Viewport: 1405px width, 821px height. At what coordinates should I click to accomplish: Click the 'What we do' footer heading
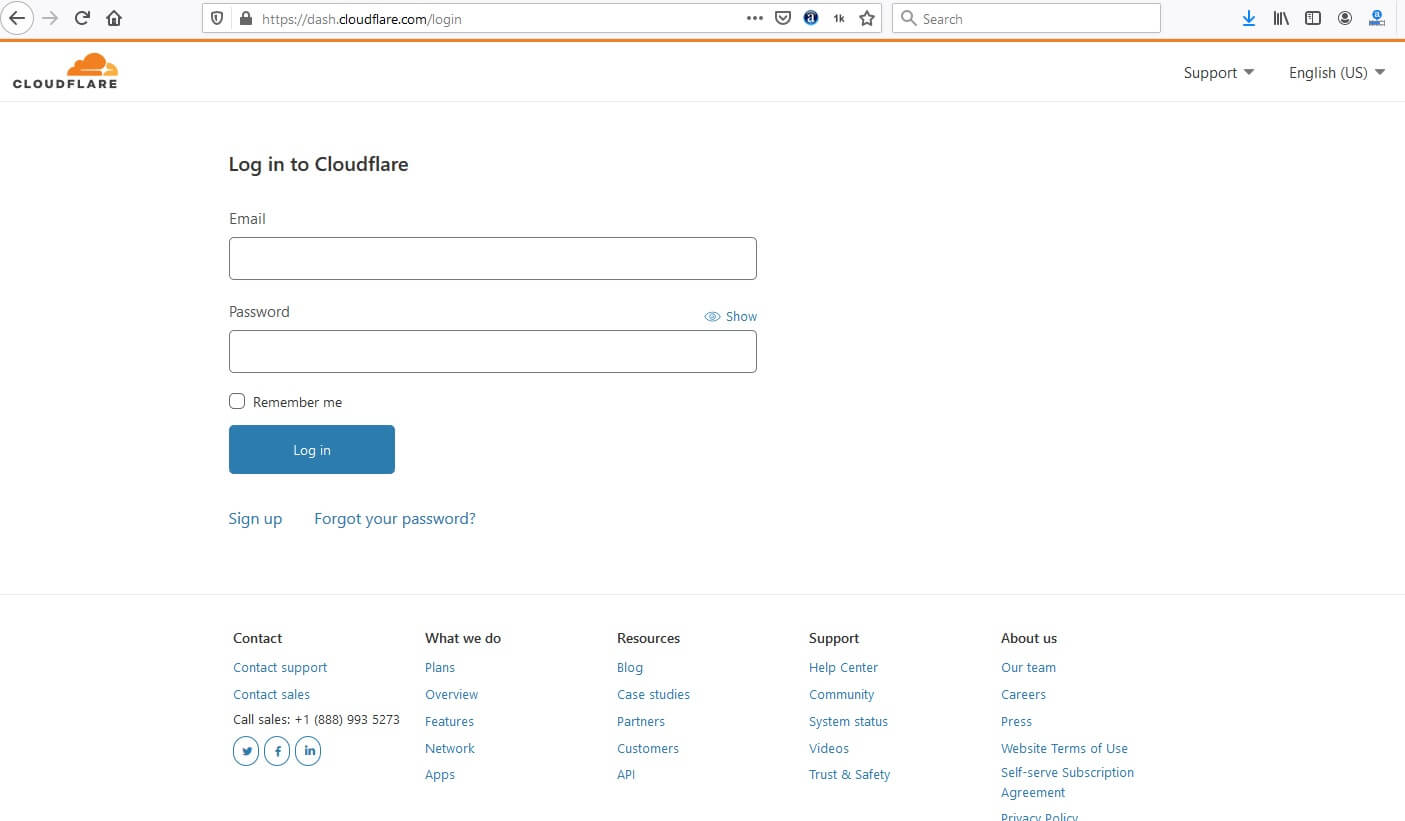tap(463, 638)
